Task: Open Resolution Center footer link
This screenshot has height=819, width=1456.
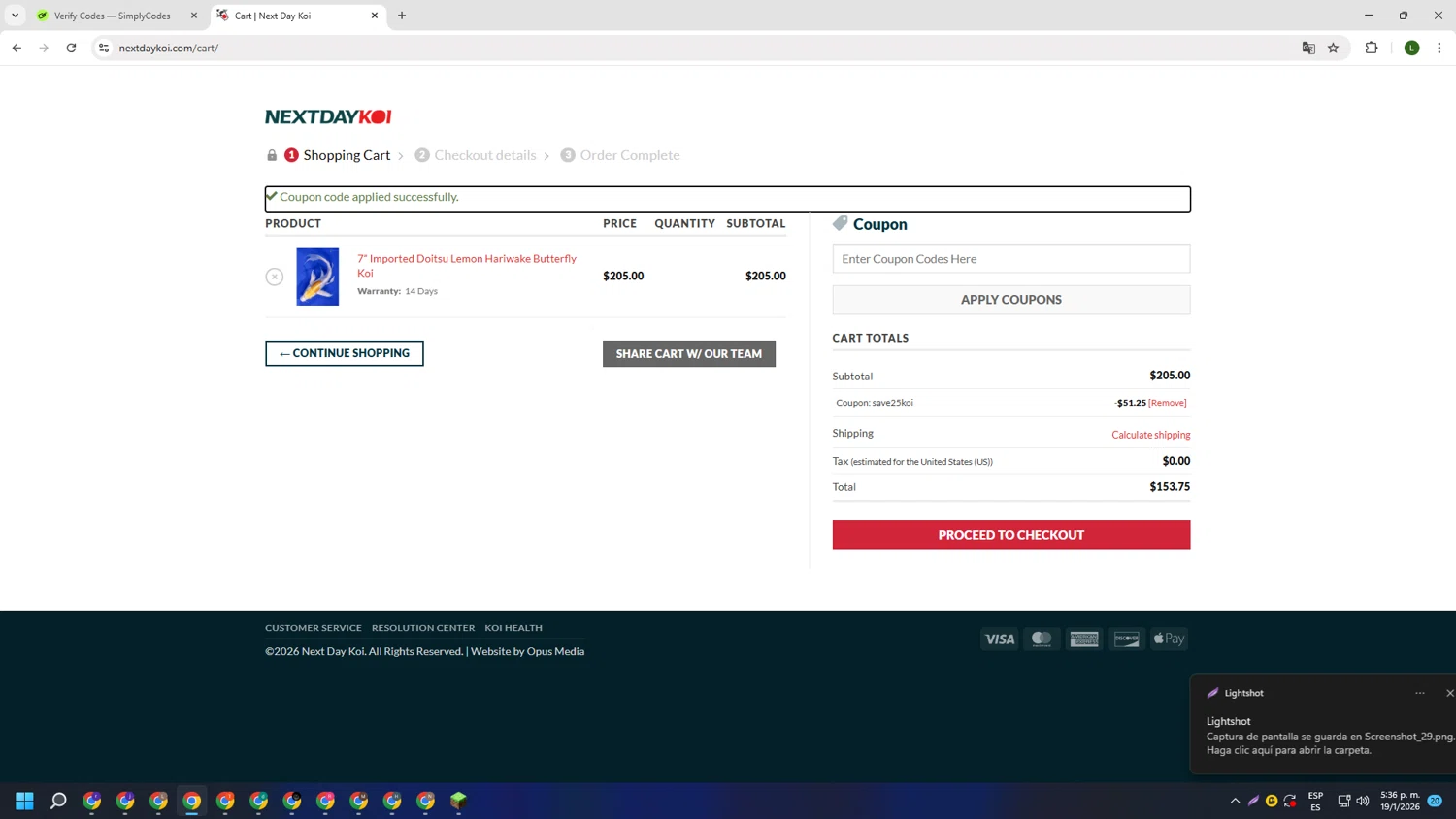Action: 423,628
